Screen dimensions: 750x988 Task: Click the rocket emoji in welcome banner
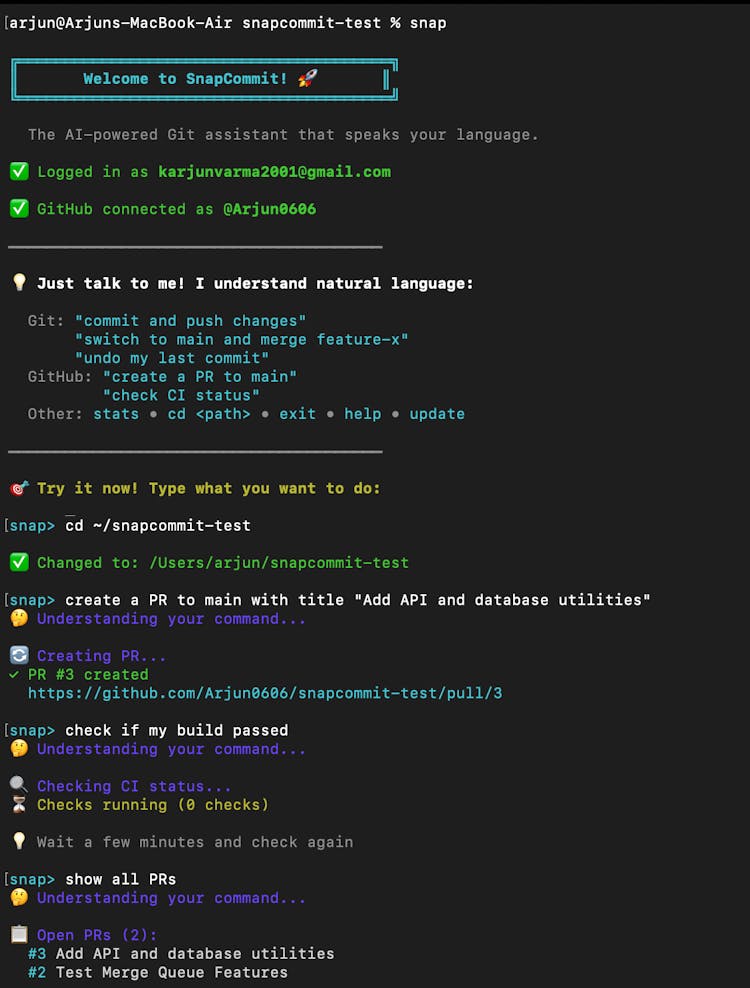pos(307,79)
